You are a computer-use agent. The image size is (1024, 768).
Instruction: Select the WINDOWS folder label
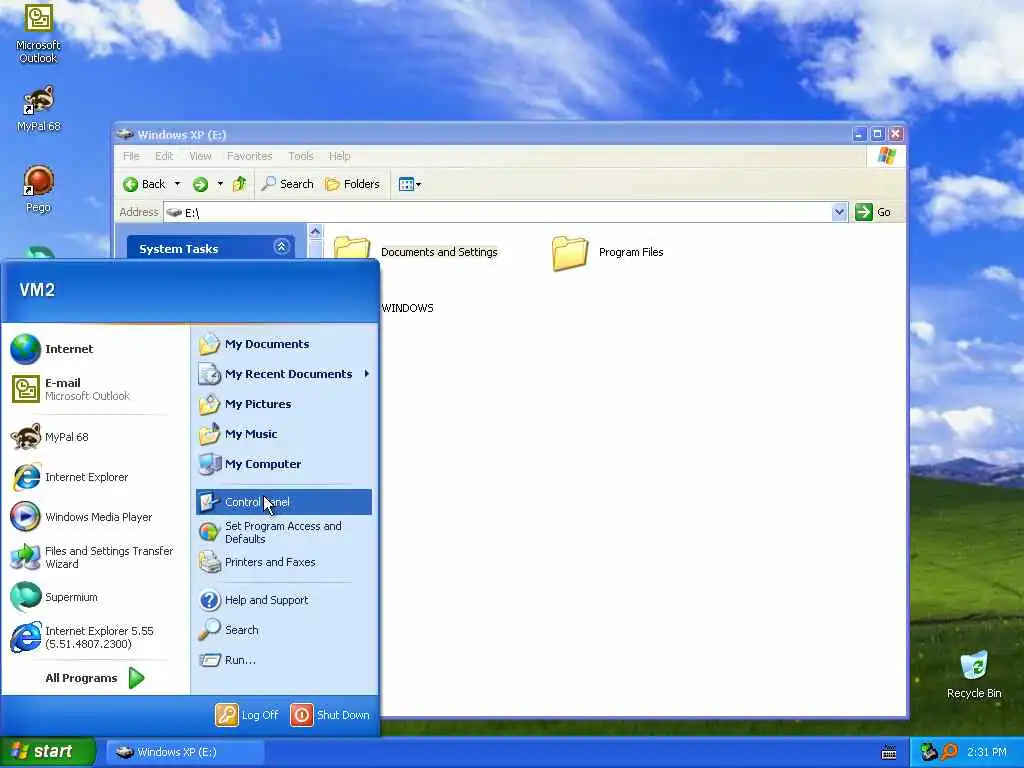coord(408,308)
